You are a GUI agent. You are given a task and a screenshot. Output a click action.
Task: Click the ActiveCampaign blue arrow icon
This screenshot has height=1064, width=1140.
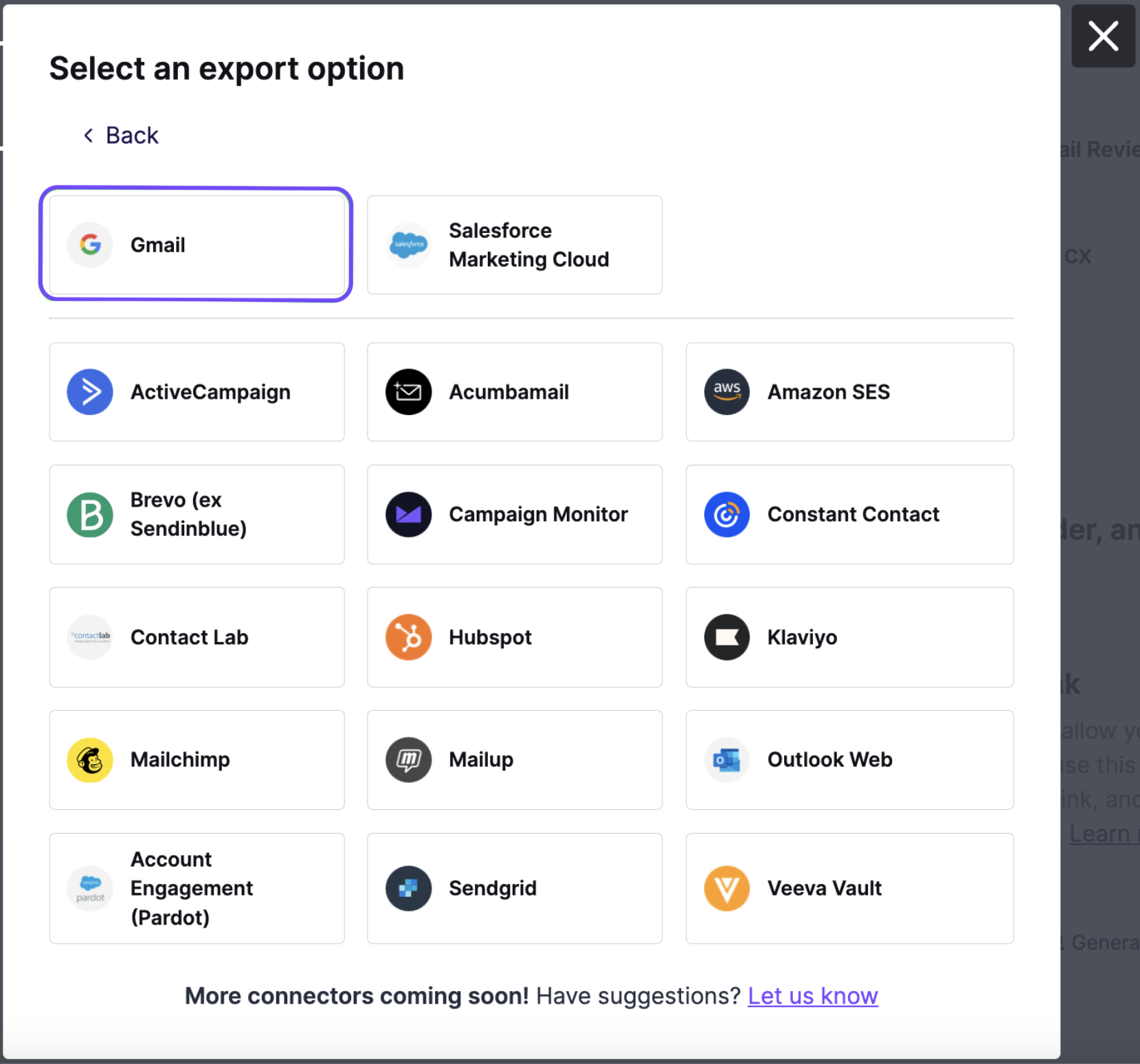tap(90, 392)
